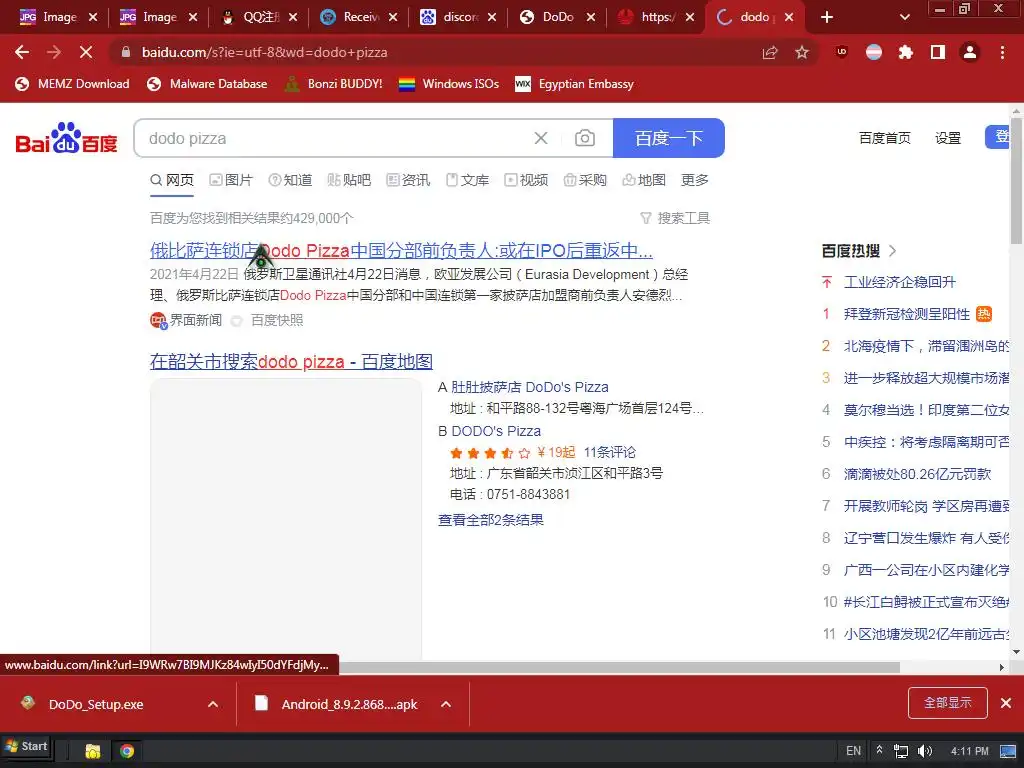Expand DoDo_Setup.exe download options
This screenshot has height=768, width=1024.
pos(213,704)
